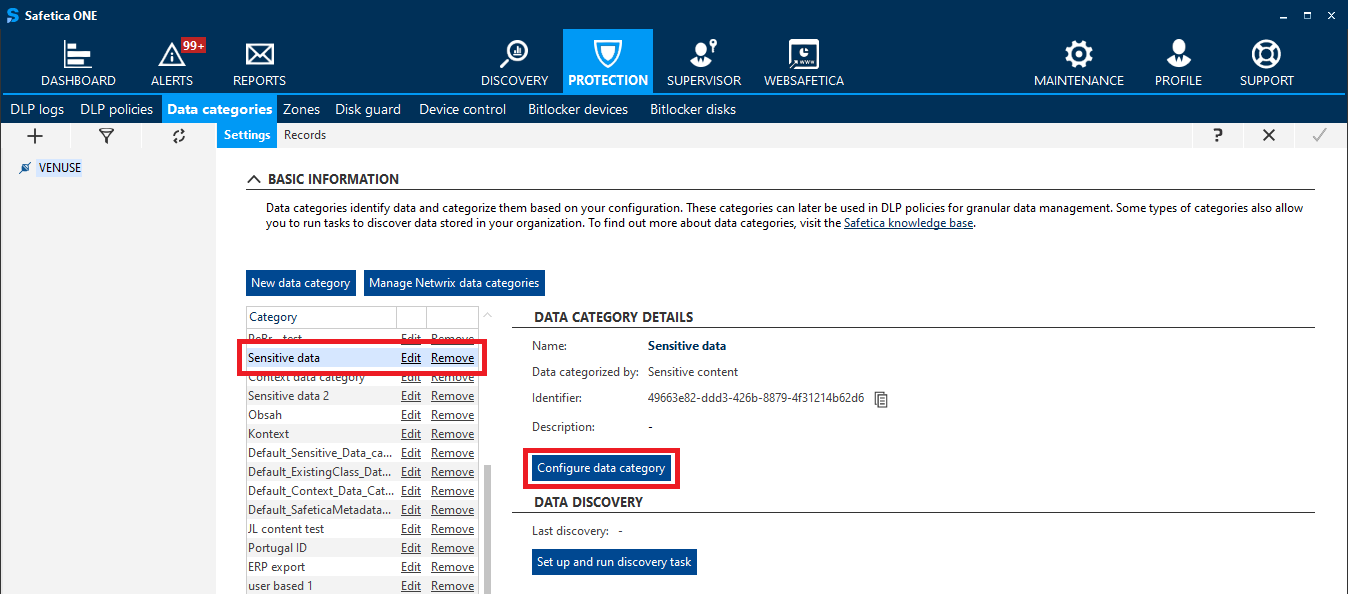Open the WebSafetica module
1348x594 pixels.
pyautogui.click(x=804, y=63)
